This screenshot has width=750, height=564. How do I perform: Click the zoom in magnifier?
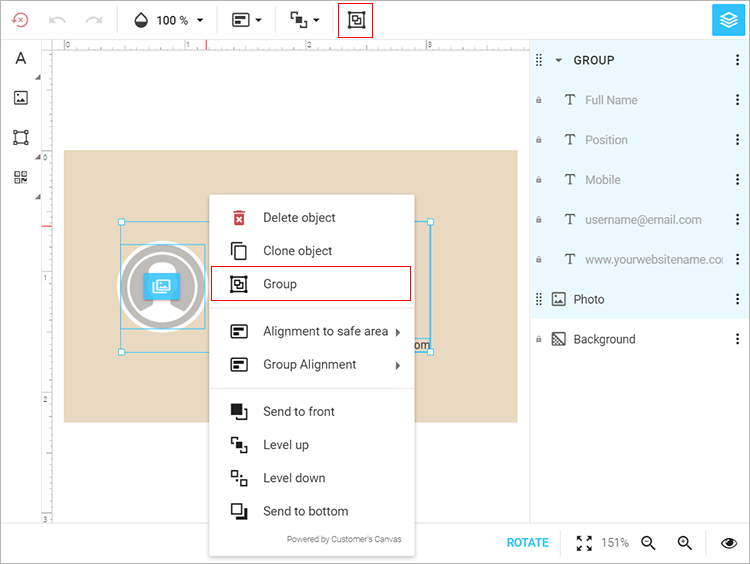point(685,543)
